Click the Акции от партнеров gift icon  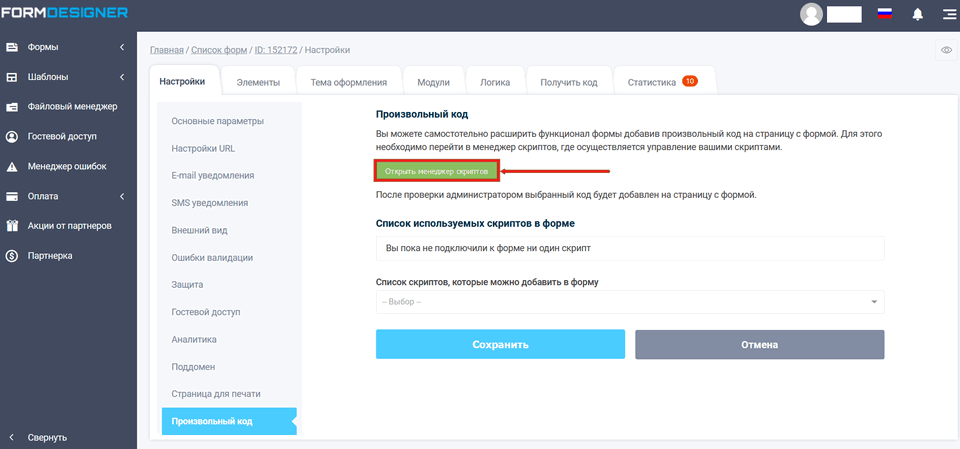pos(12,226)
